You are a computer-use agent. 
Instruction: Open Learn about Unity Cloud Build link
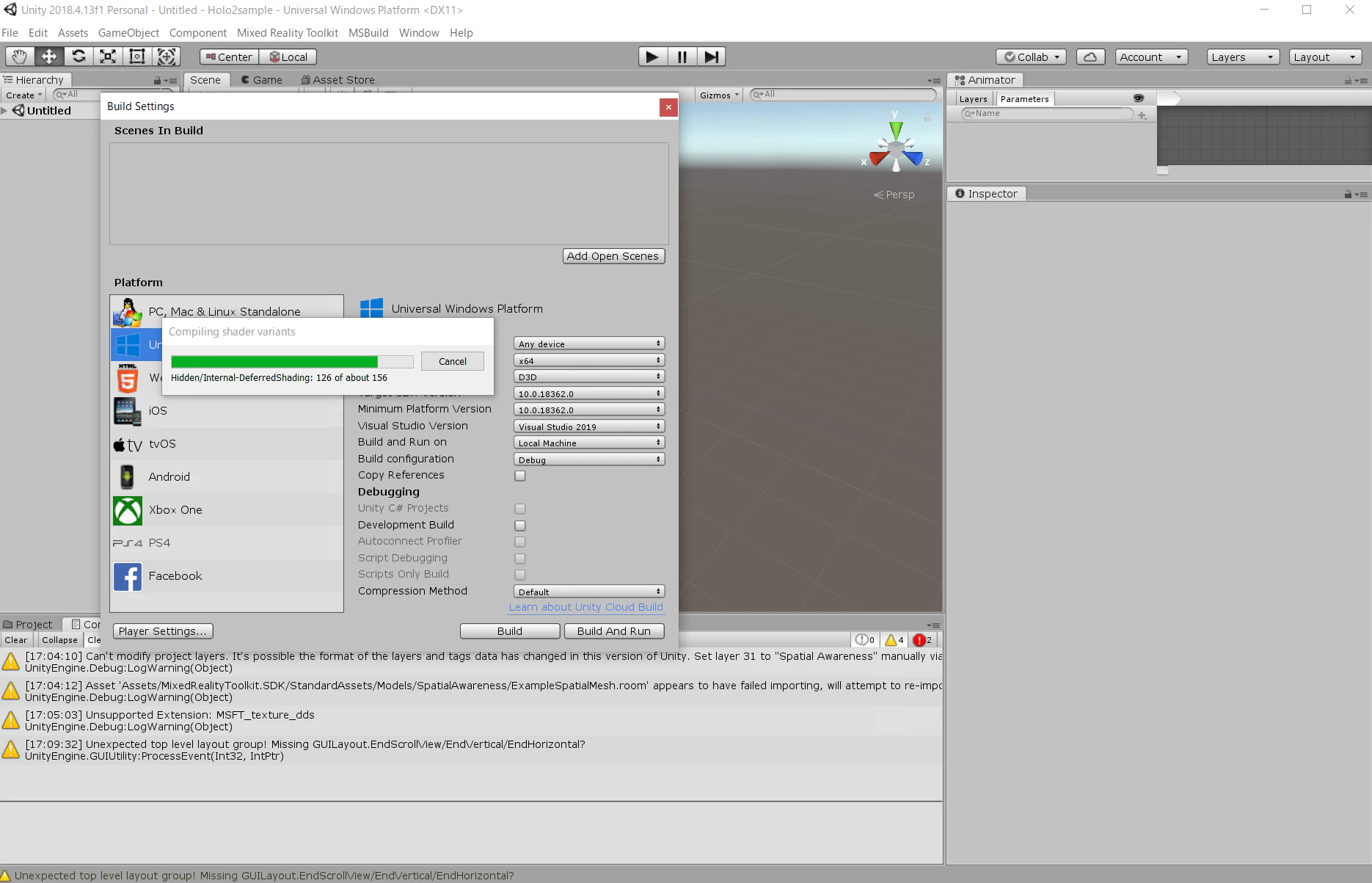click(x=586, y=607)
